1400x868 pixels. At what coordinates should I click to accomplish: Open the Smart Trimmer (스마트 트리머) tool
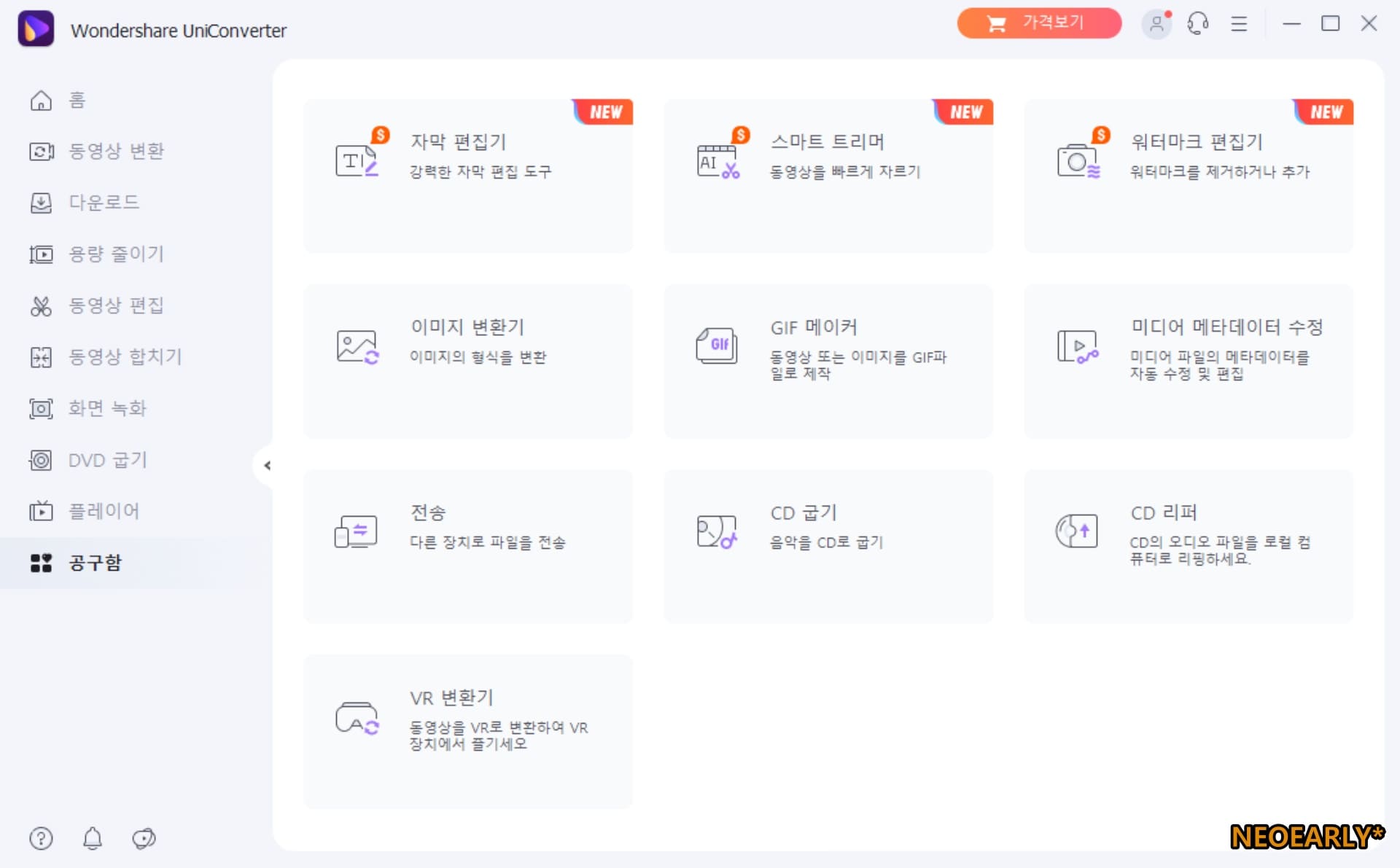[x=828, y=176]
